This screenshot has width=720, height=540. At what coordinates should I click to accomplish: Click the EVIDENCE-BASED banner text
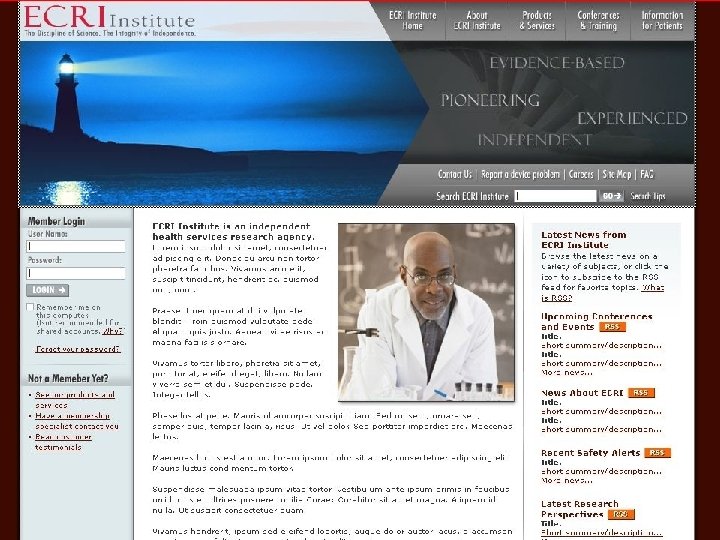(557, 63)
